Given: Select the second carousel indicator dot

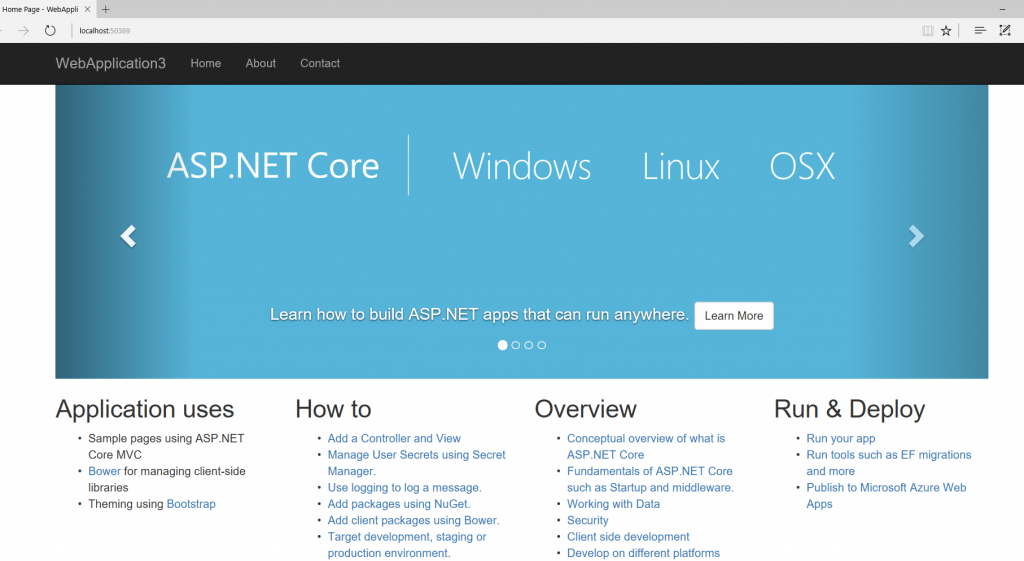Looking at the screenshot, I should [x=516, y=345].
